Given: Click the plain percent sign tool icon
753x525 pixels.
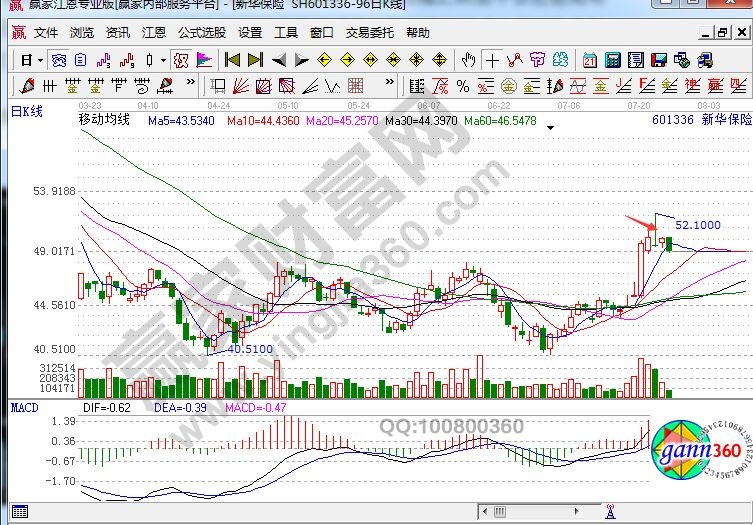Looking at the screenshot, I should [463, 86].
